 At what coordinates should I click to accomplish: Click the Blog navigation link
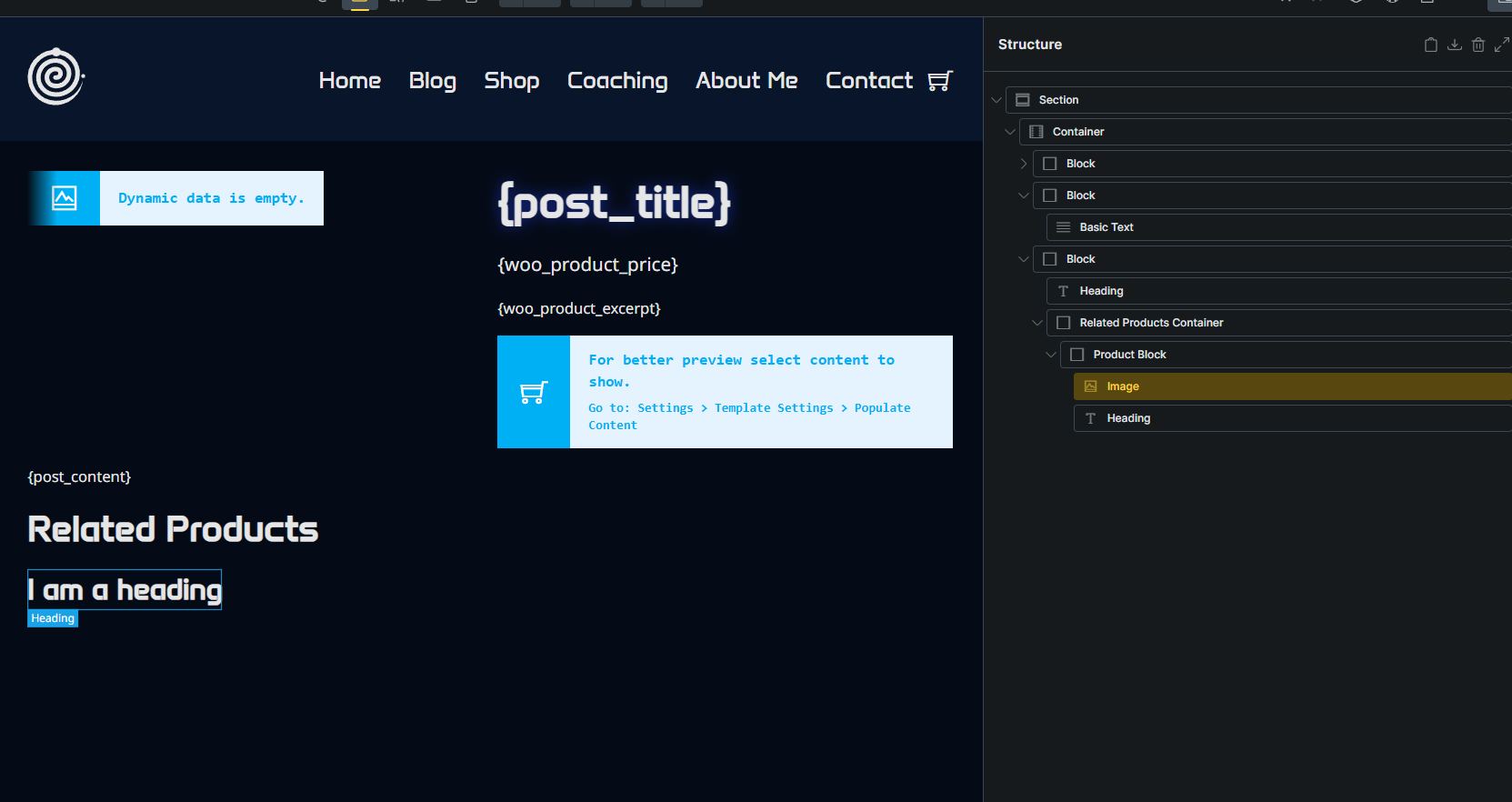coord(433,81)
